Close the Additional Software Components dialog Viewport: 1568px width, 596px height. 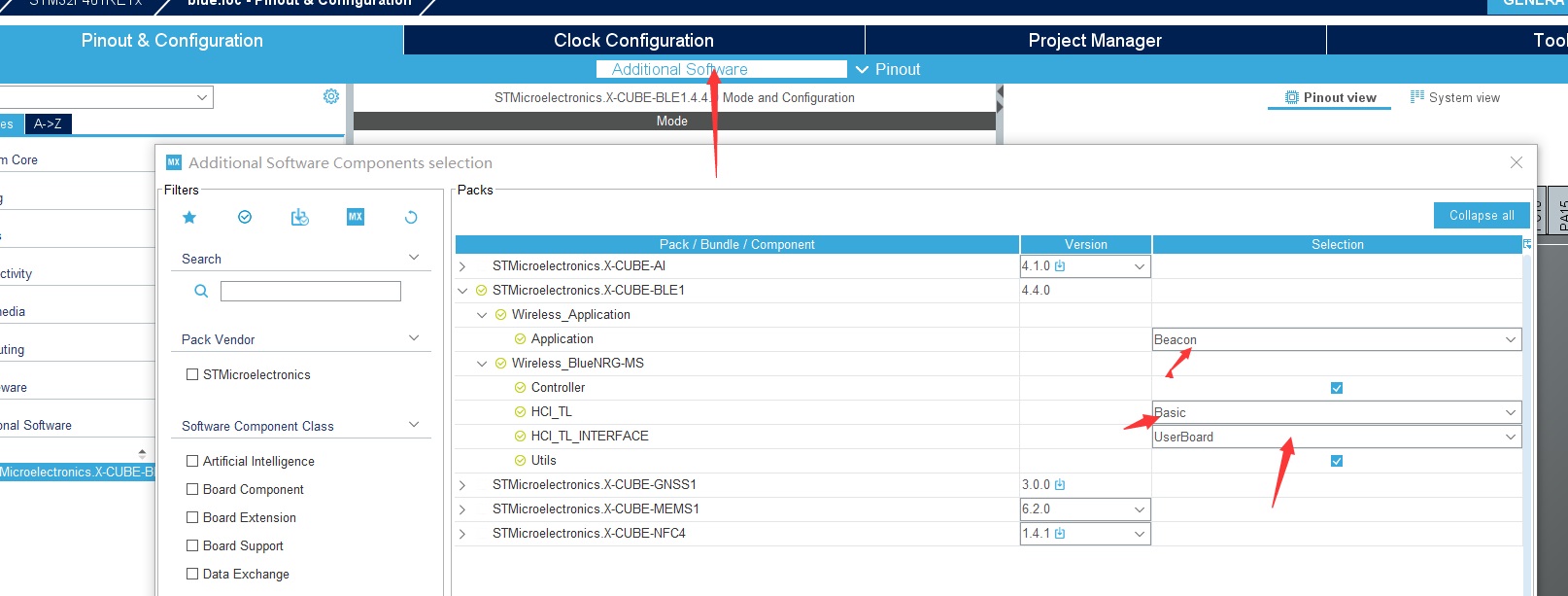coord(1517,162)
